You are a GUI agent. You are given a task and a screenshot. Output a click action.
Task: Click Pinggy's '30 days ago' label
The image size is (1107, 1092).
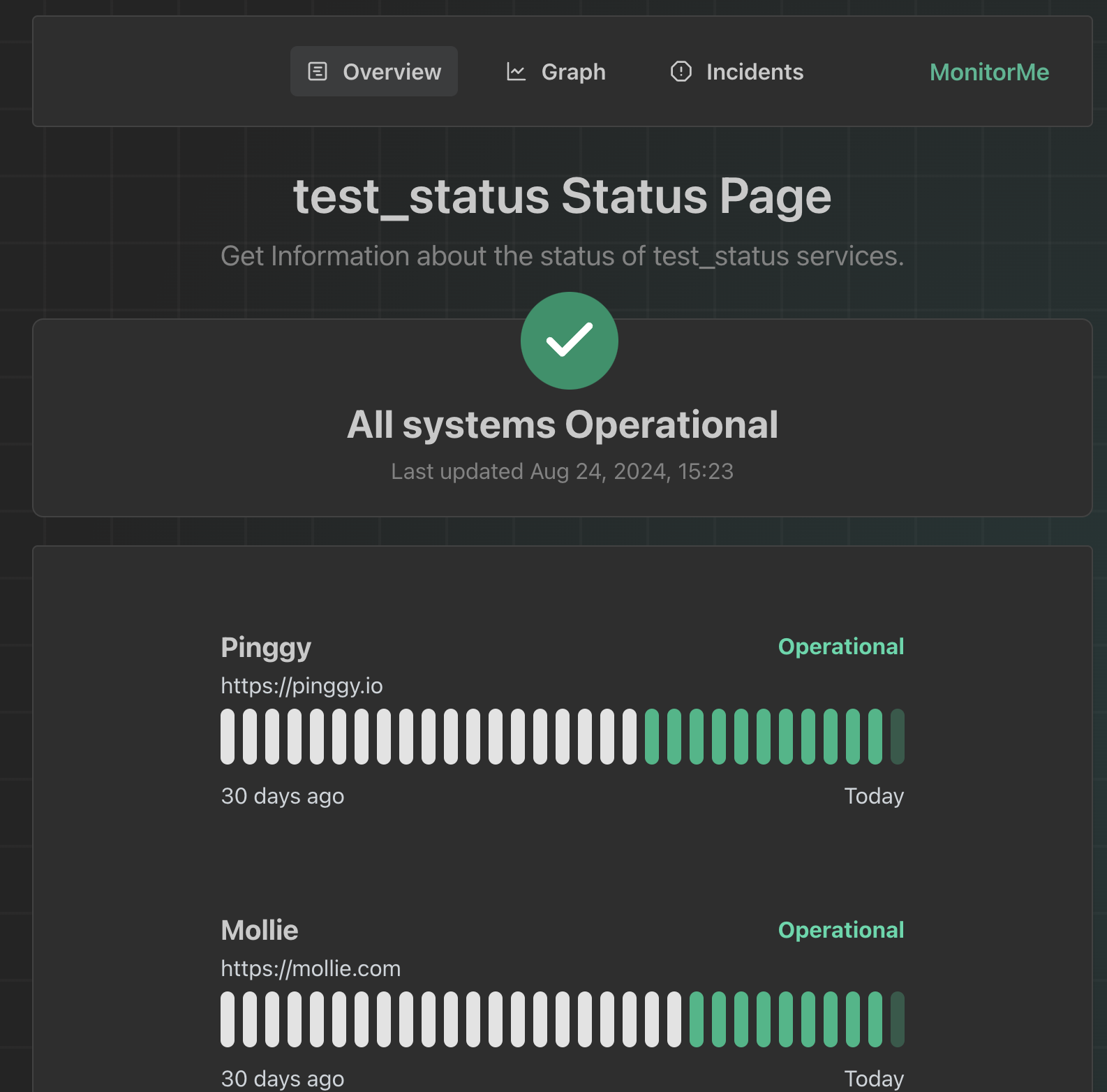(x=283, y=796)
